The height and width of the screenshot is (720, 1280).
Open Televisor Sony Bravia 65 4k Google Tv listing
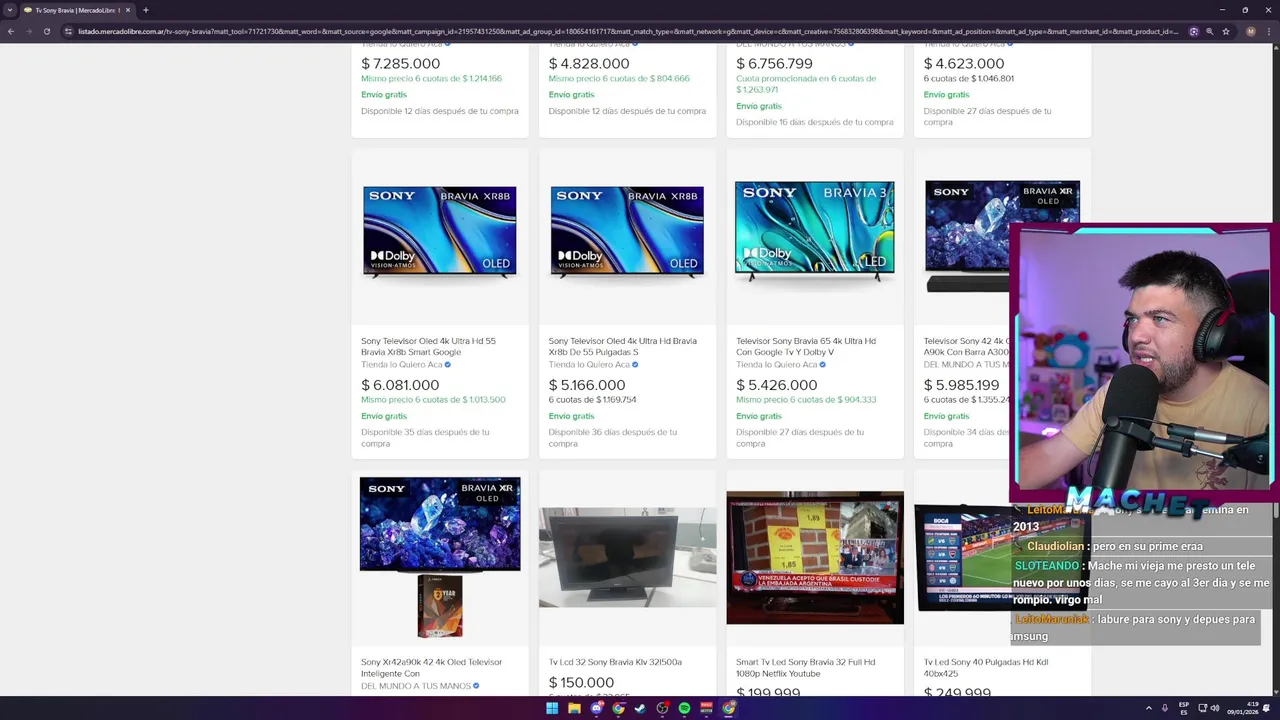[806, 346]
